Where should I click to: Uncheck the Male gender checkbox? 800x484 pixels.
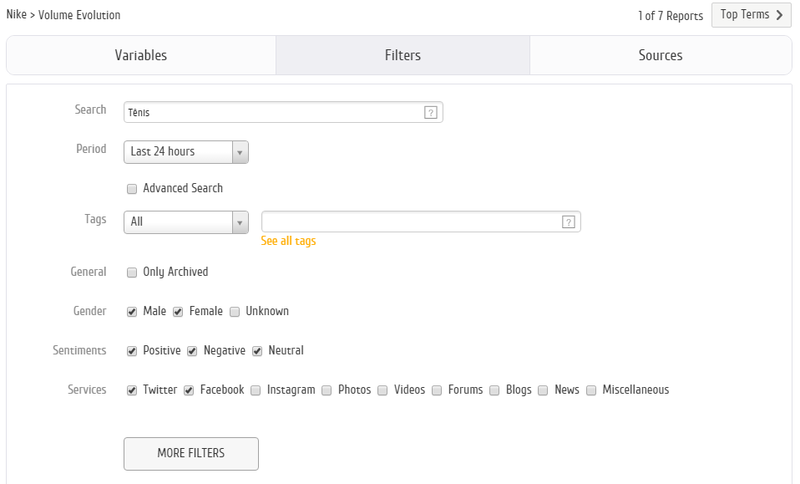click(x=132, y=312)
